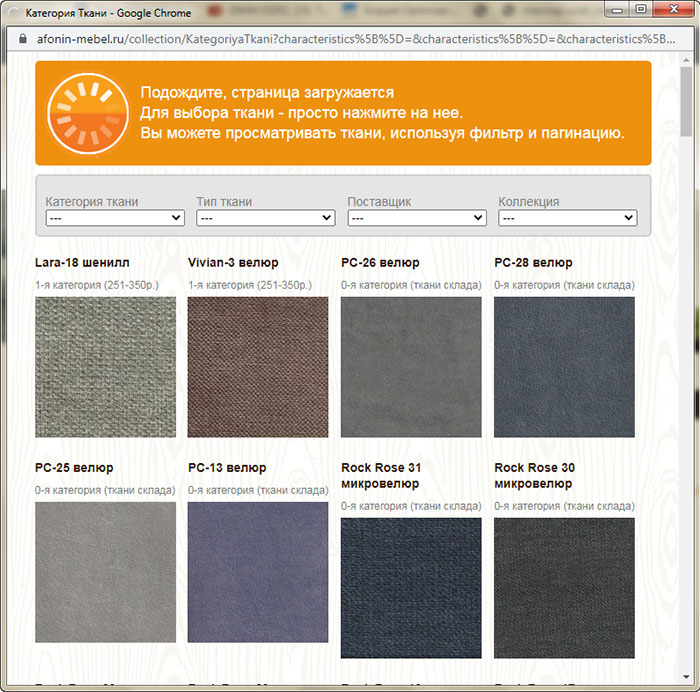The height and width of the screenshot is (692, 700).
Task: Click 0-я категория text under PC-26
Action: tap(411, 285)
